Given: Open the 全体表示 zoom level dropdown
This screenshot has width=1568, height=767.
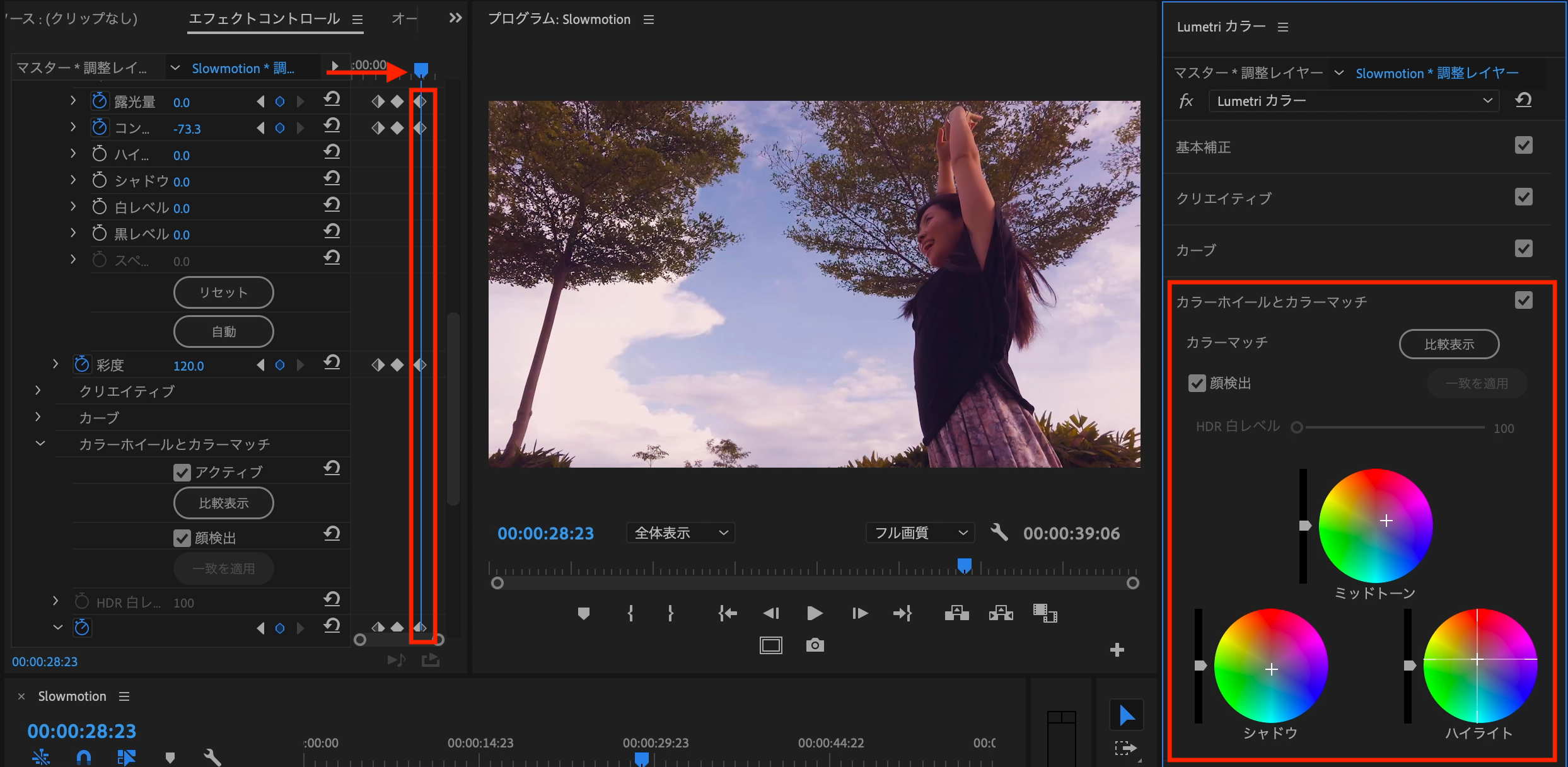Looking at the screenshot, I should pos(680,533).
